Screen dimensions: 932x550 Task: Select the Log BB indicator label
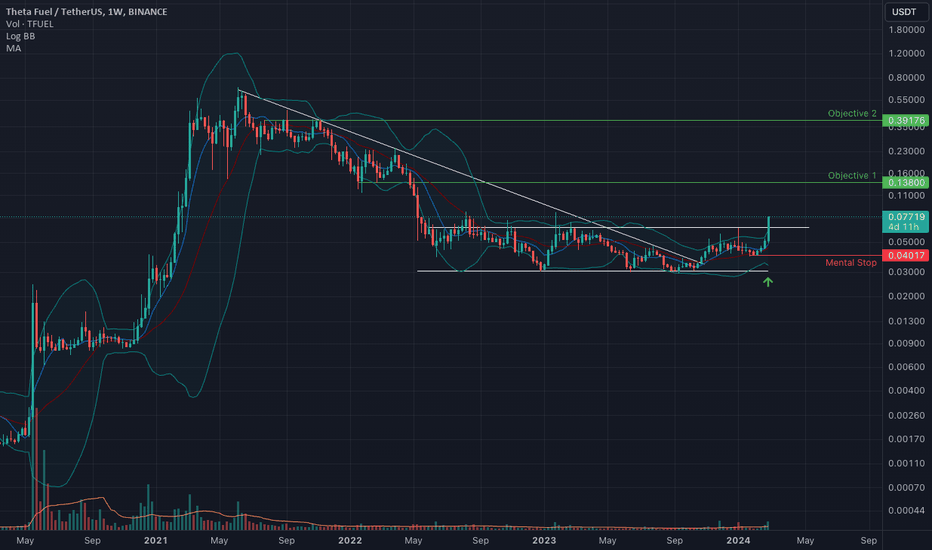click(x=21, y=36)
